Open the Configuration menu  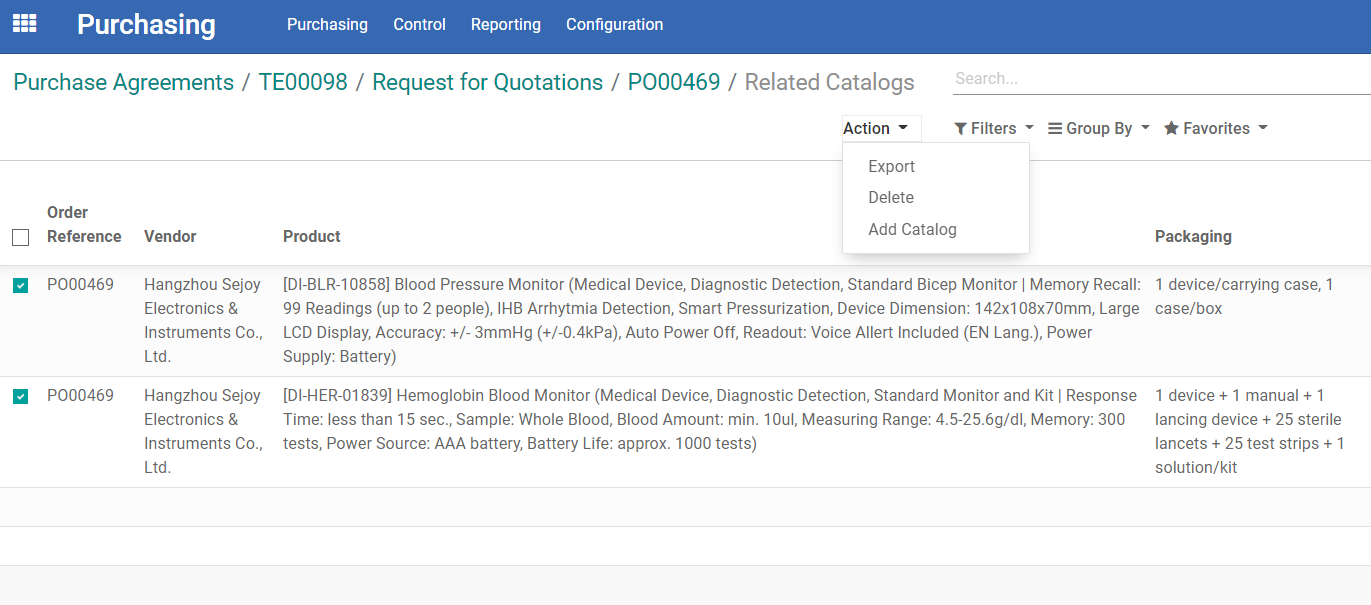click(614, 24)
